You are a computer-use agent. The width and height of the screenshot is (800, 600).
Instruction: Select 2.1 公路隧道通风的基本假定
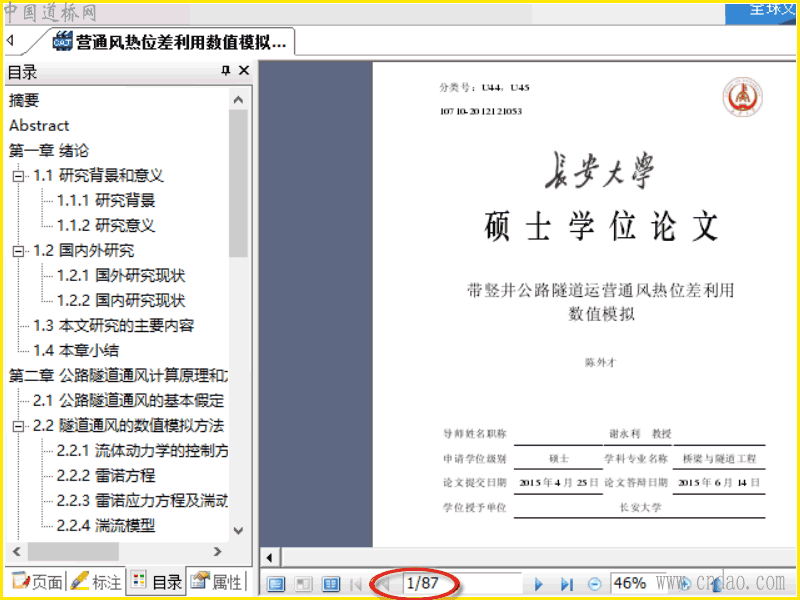click(x=128, y=401)
